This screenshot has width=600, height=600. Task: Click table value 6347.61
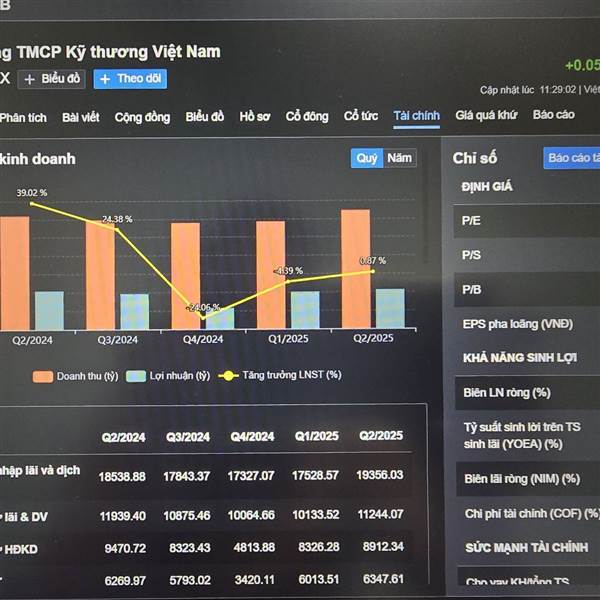click(x=383, y=579)
